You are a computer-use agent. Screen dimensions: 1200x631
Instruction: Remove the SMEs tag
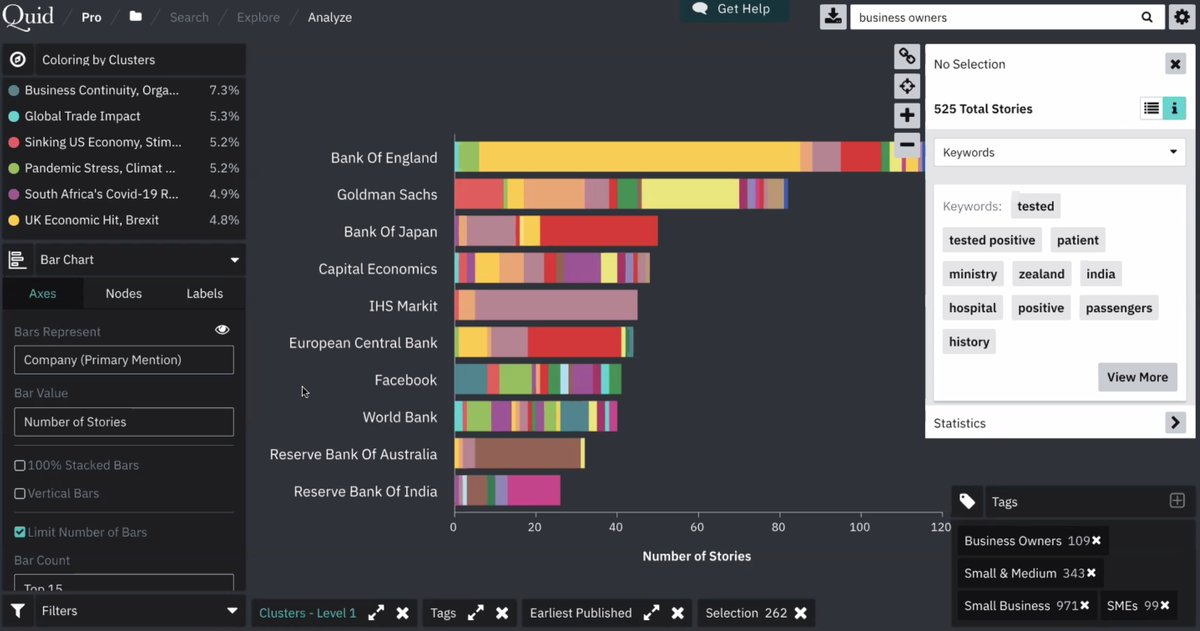[1165, 606]
